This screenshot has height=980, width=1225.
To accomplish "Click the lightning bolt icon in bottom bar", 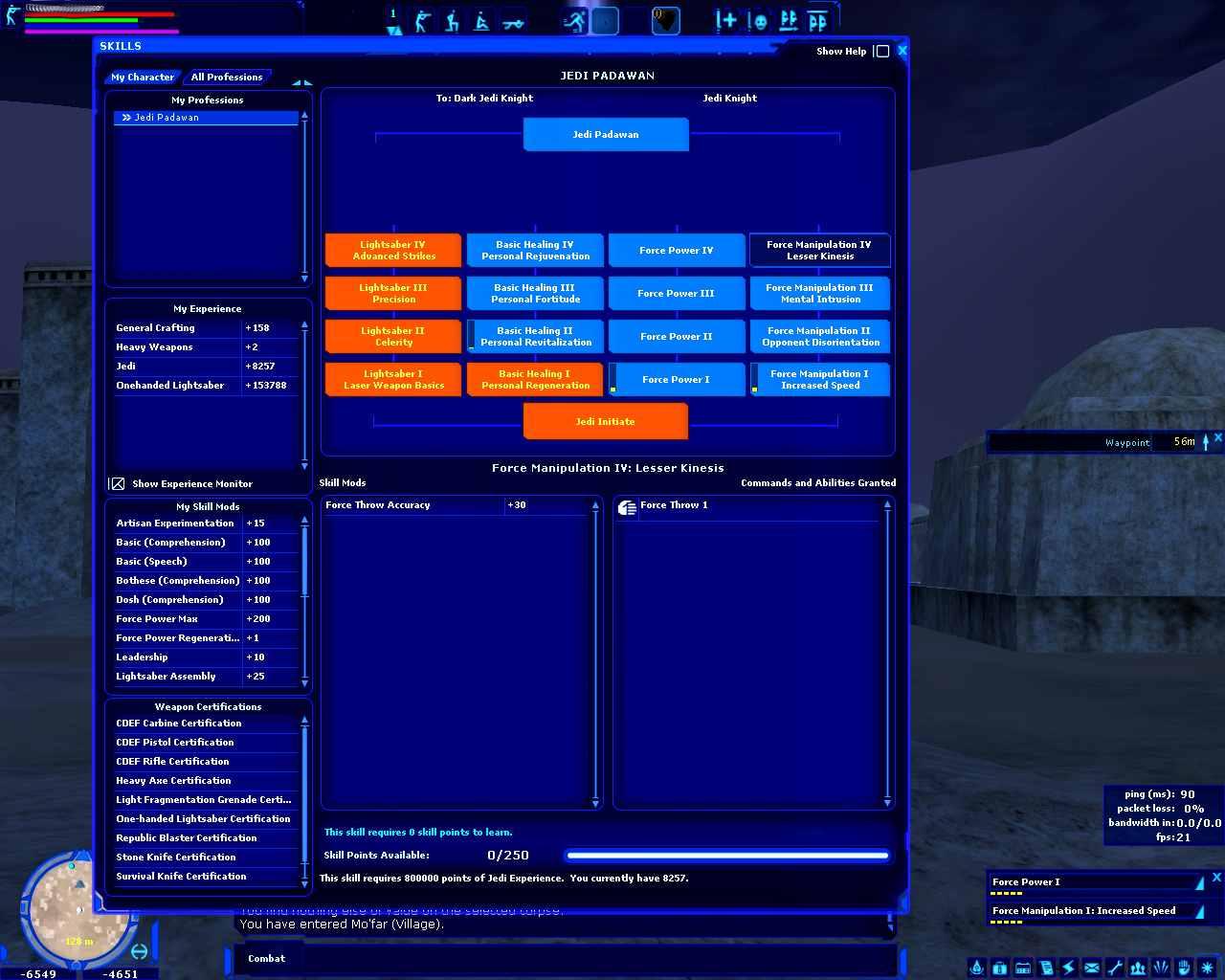I will [1068, 968].
